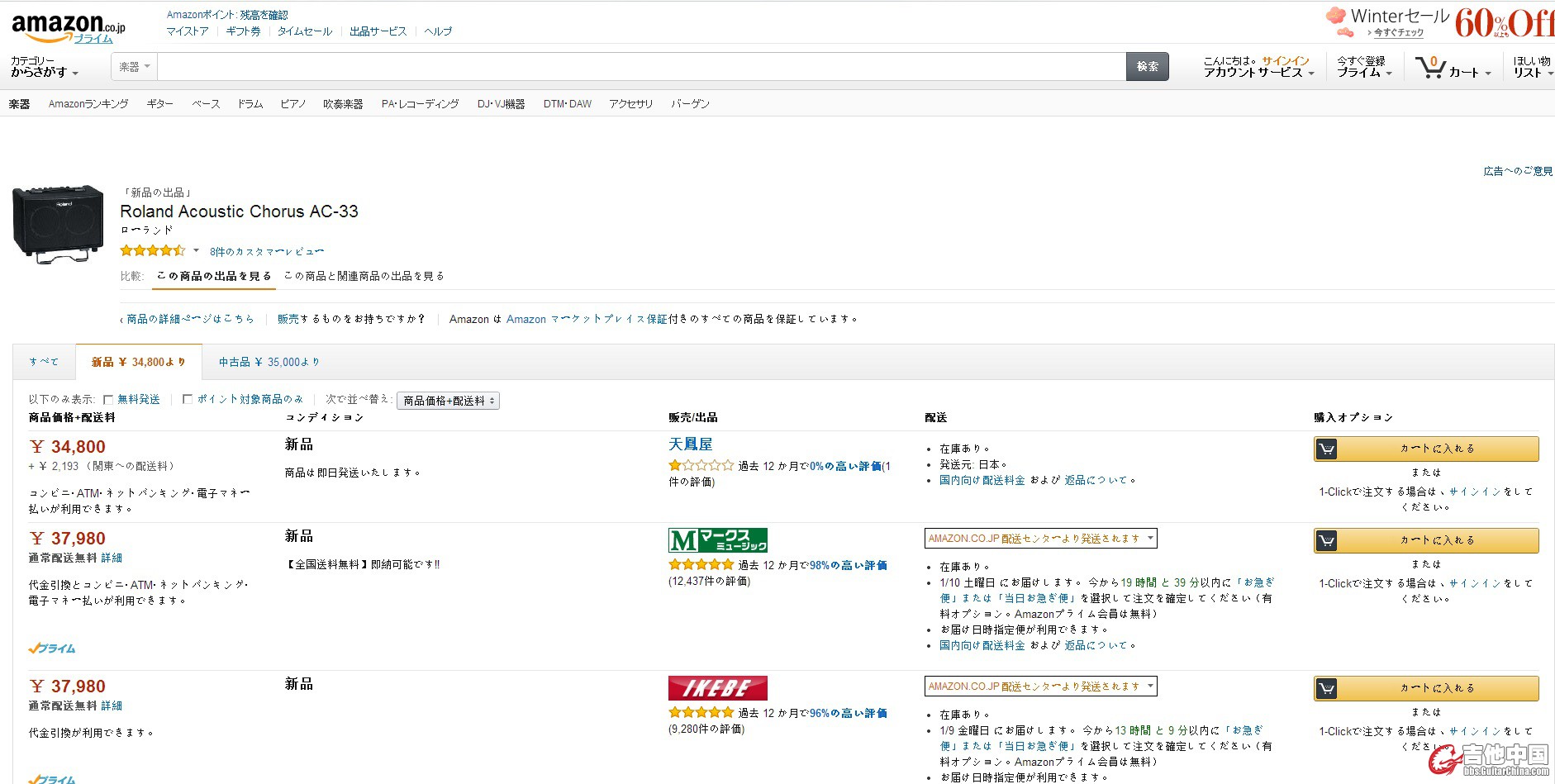Open the ピアノ category menu
This screenshot has width=1555, height=784.
tap(293, 104)
